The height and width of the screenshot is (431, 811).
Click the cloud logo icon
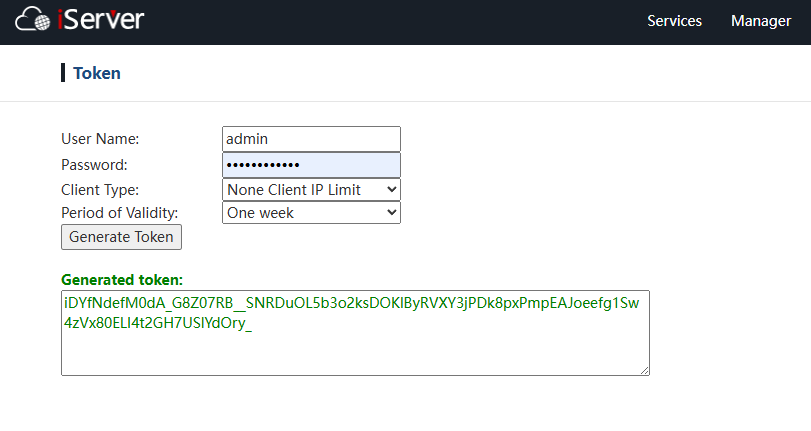tap(38, 20)
